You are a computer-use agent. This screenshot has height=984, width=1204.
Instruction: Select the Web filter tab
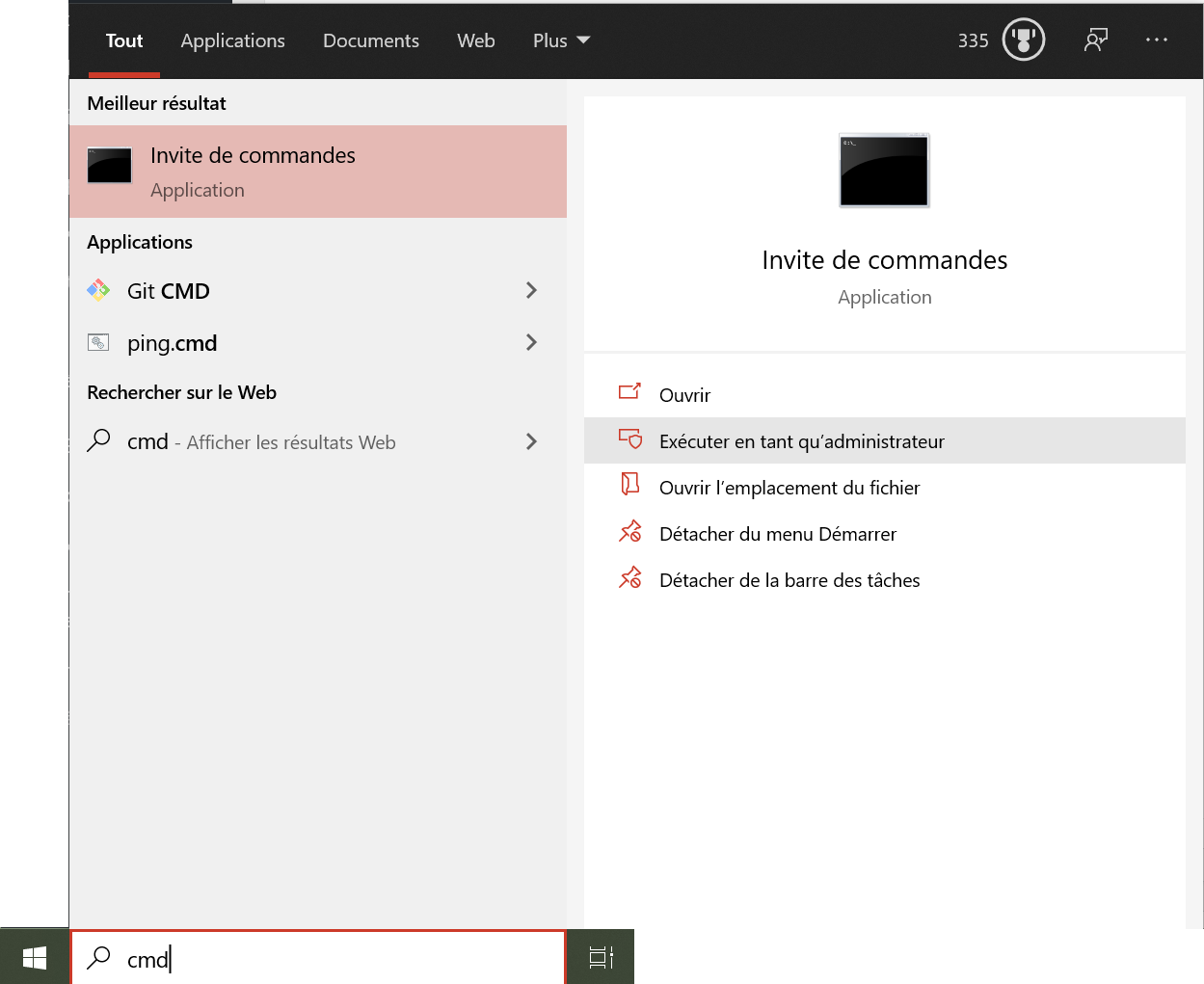point(475,40)
